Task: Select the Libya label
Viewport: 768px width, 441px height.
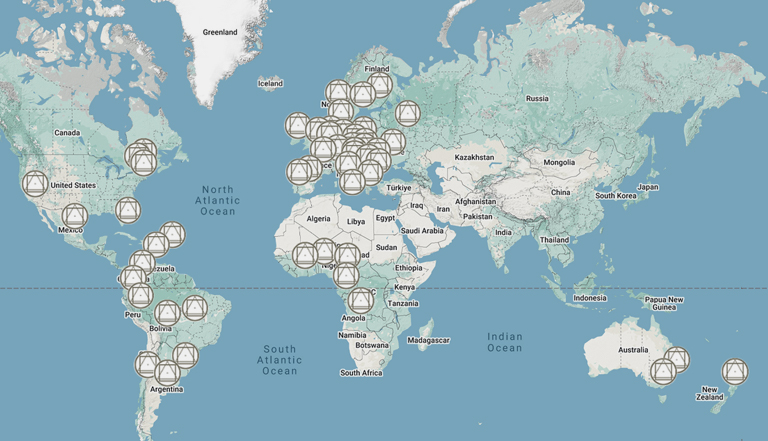Action: click(356, 221)
